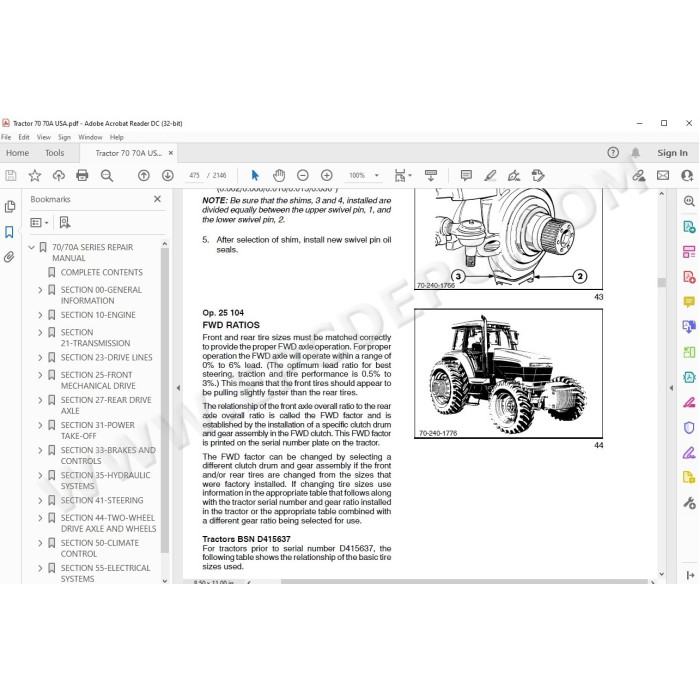Select the arrow selection tool

[255, 175]
